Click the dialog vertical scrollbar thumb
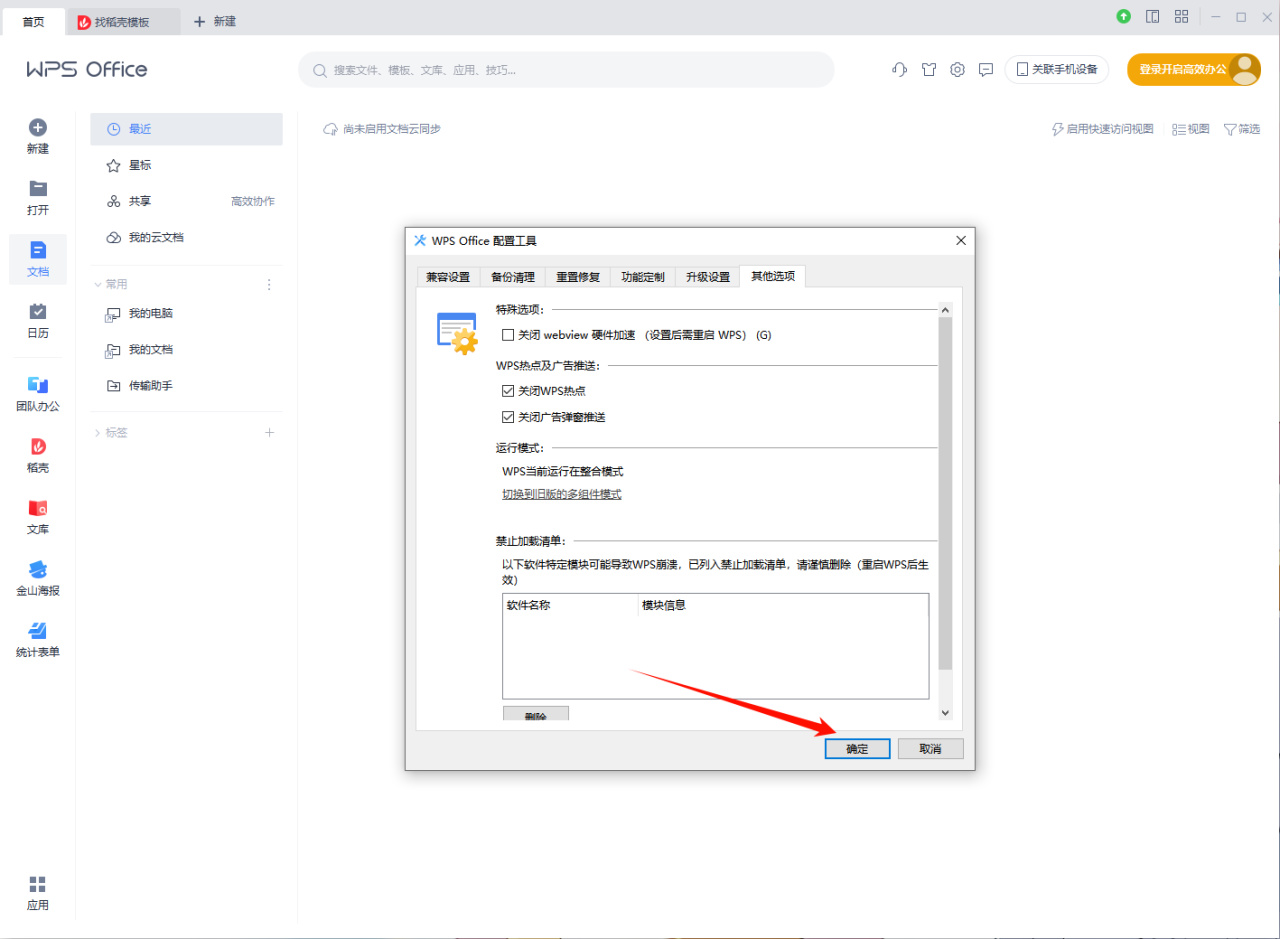Viewport: 1280px width, 939px height. coord(945,494)
